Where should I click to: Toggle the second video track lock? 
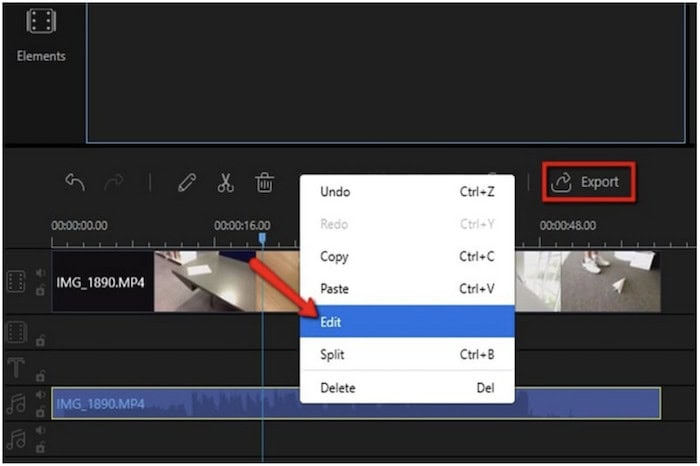pos(41,341)
